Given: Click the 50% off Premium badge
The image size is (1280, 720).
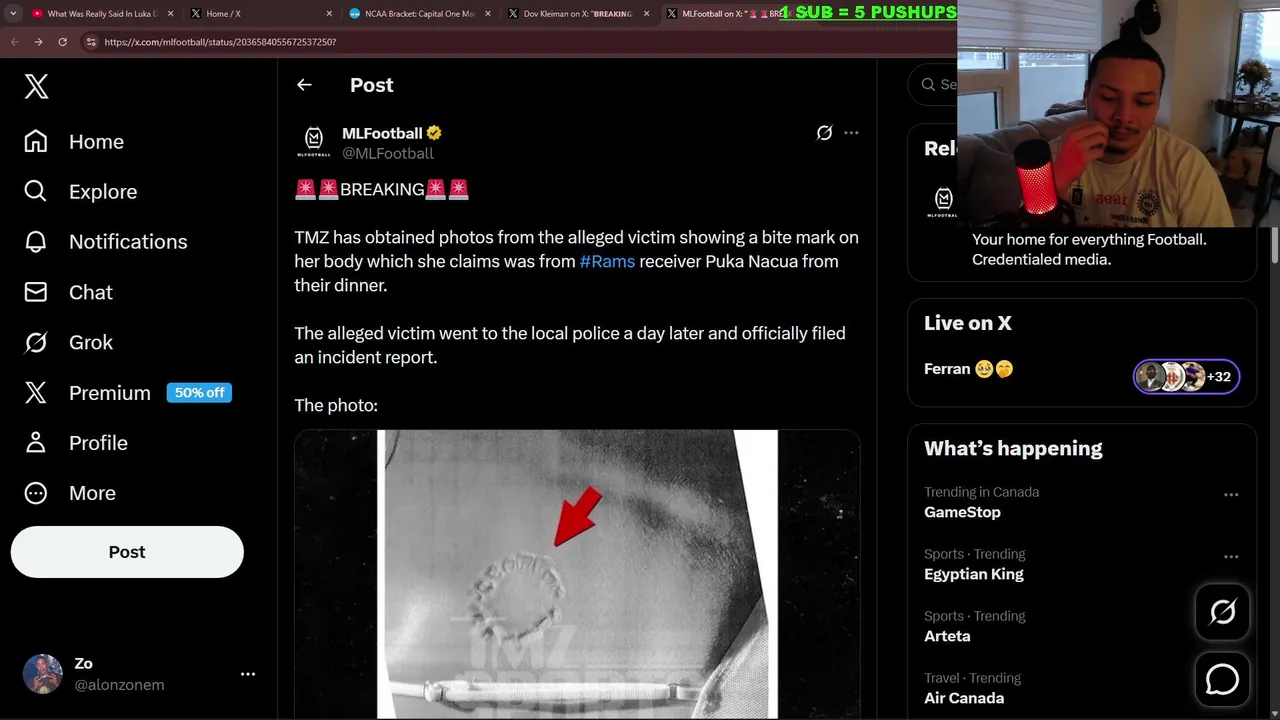Looking at the screenshot, I should point(199,393).
